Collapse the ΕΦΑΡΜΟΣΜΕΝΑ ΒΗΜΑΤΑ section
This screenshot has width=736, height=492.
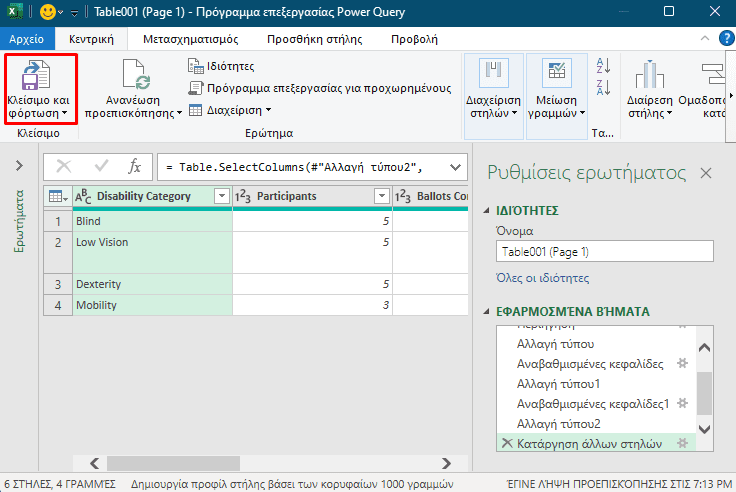[x=486, y=311]
